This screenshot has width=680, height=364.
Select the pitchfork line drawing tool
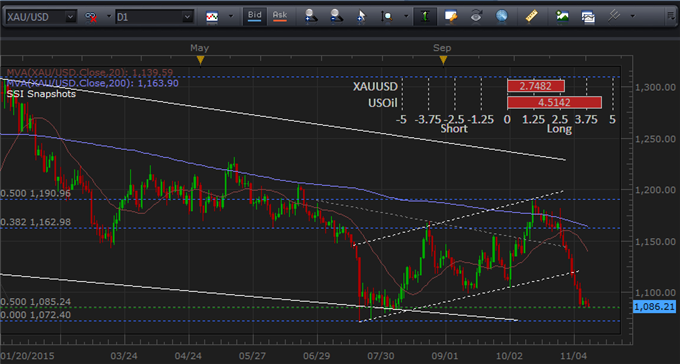(613, 16)
